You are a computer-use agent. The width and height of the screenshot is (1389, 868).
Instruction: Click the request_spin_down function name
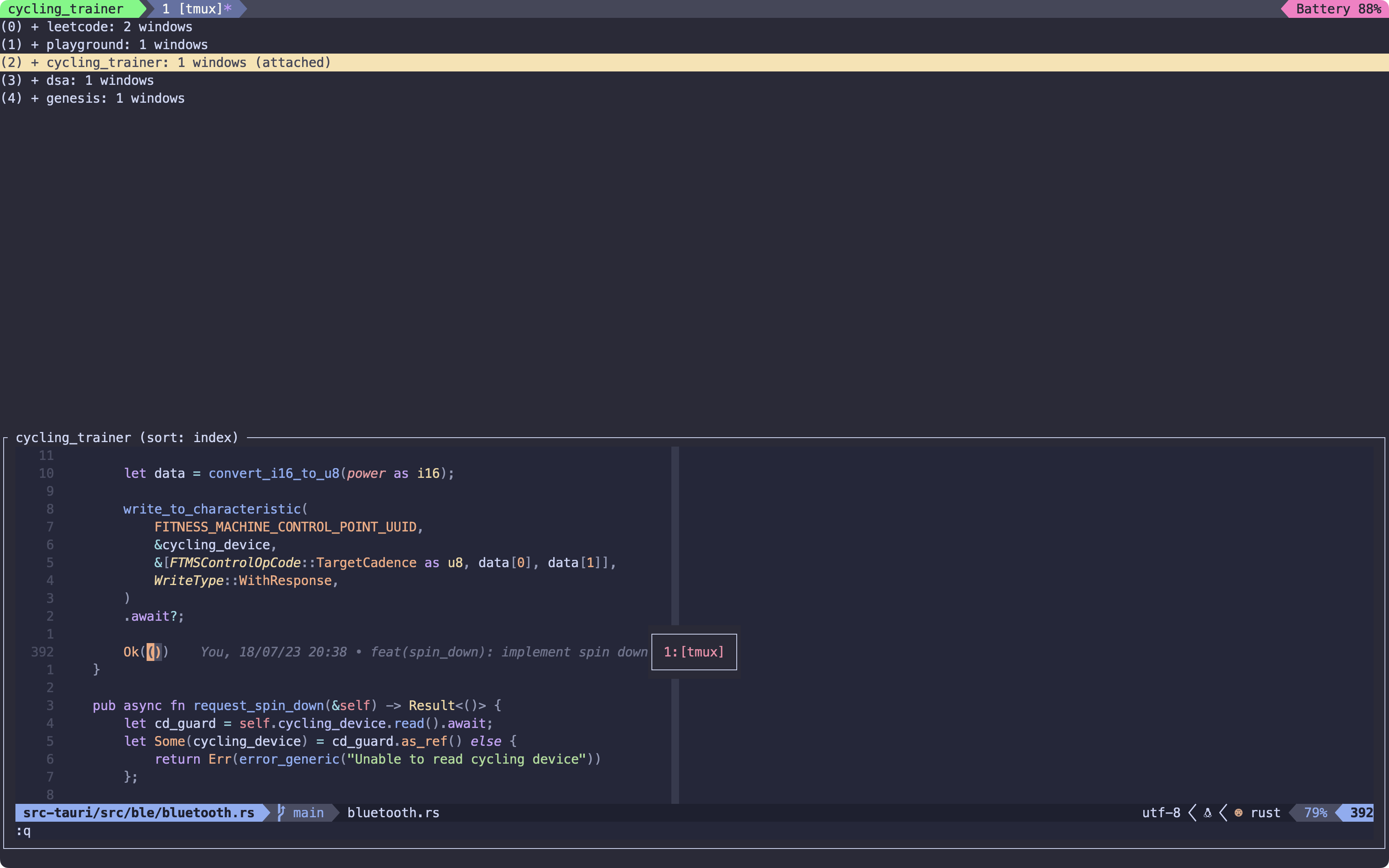click(258, 705)
